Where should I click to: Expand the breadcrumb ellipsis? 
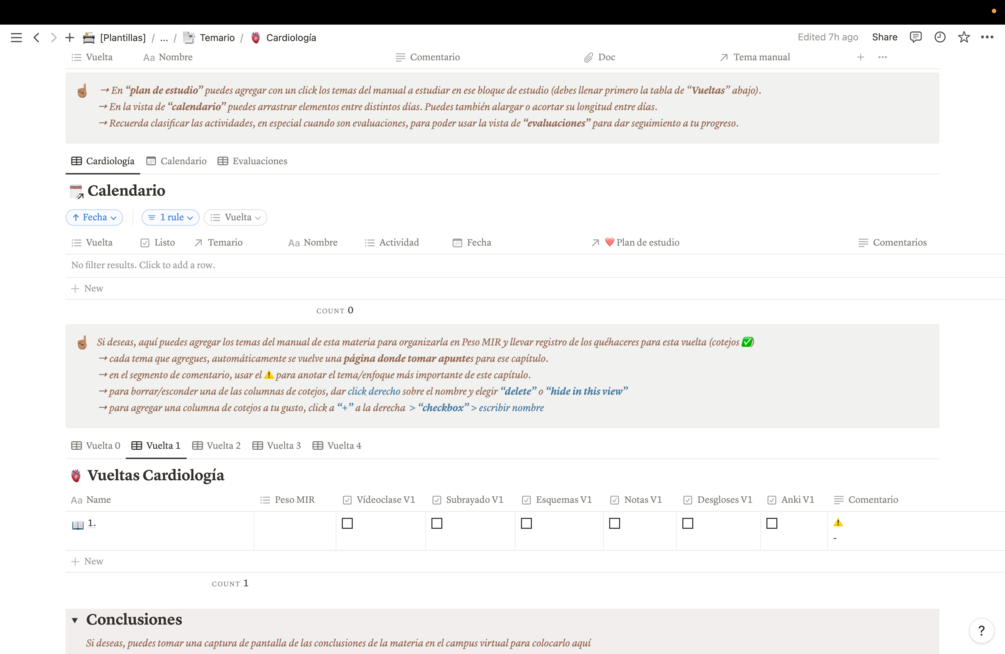(164, 38)
